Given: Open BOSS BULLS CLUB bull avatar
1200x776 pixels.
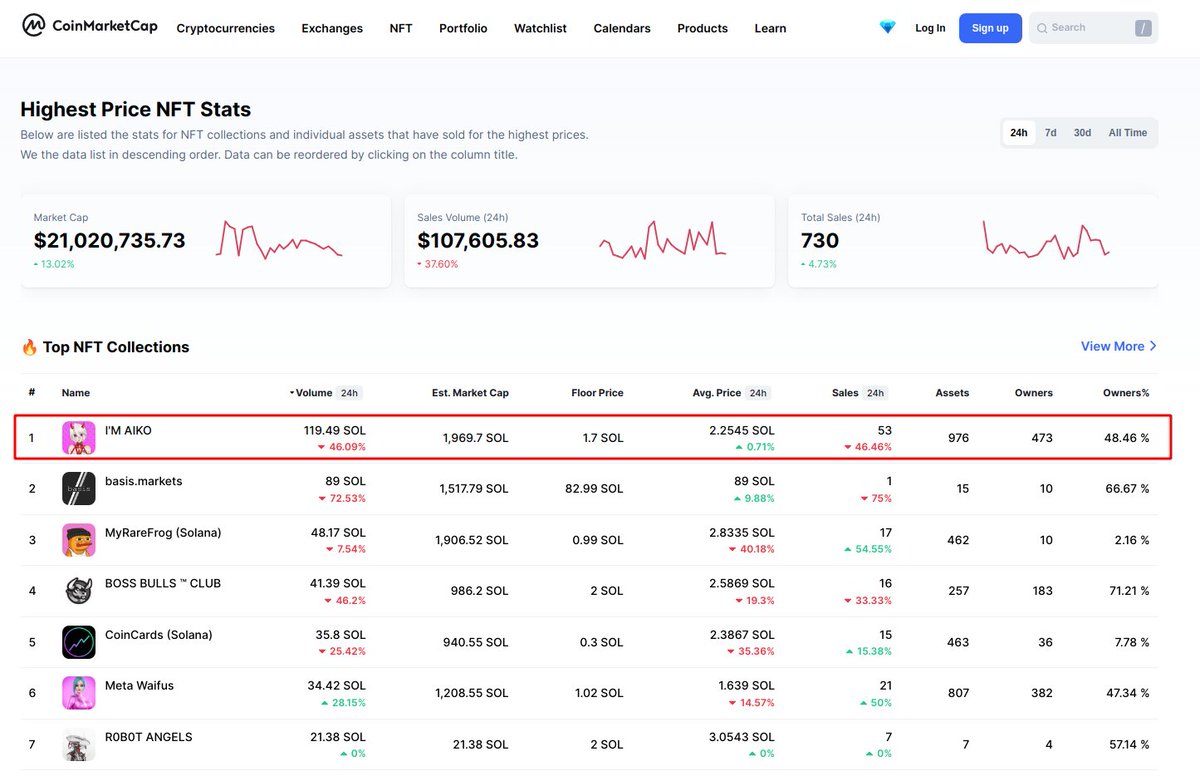Looking at the screenshot, I should 79,591.
